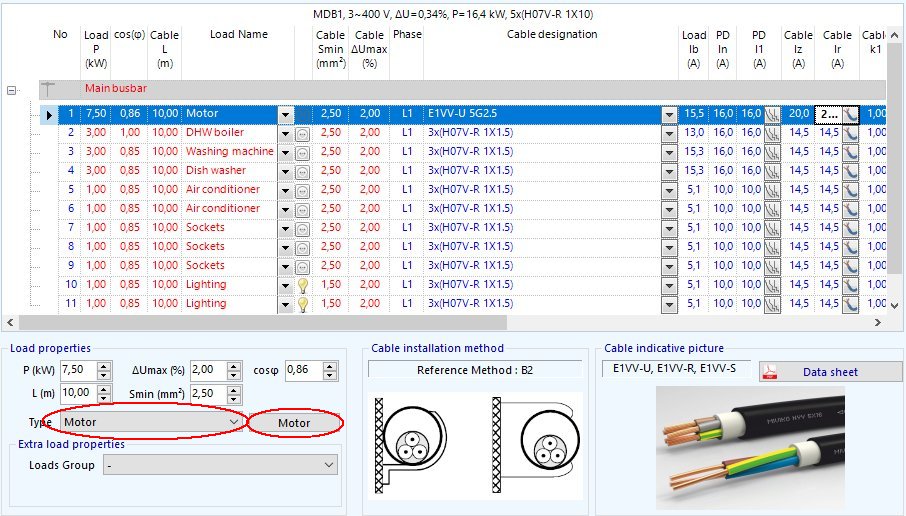Image resolution: width=906 pixels, height=516 pixels.
Task: Open cable designation dropdown for E1VV-U 5G2.5
Action: click(x=669, y=115)
